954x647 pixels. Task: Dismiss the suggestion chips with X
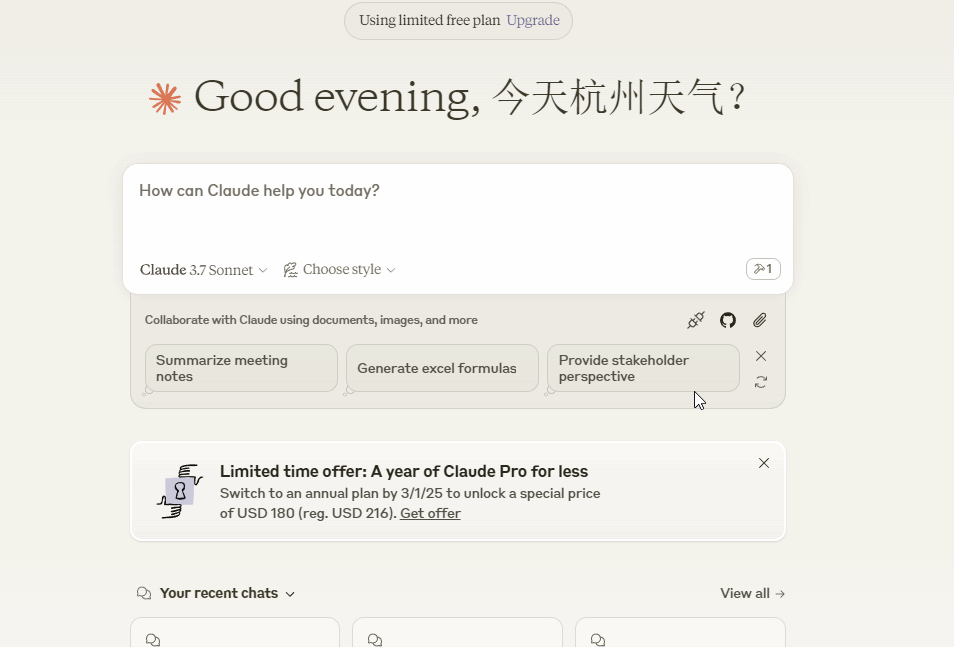pos(761,356)
